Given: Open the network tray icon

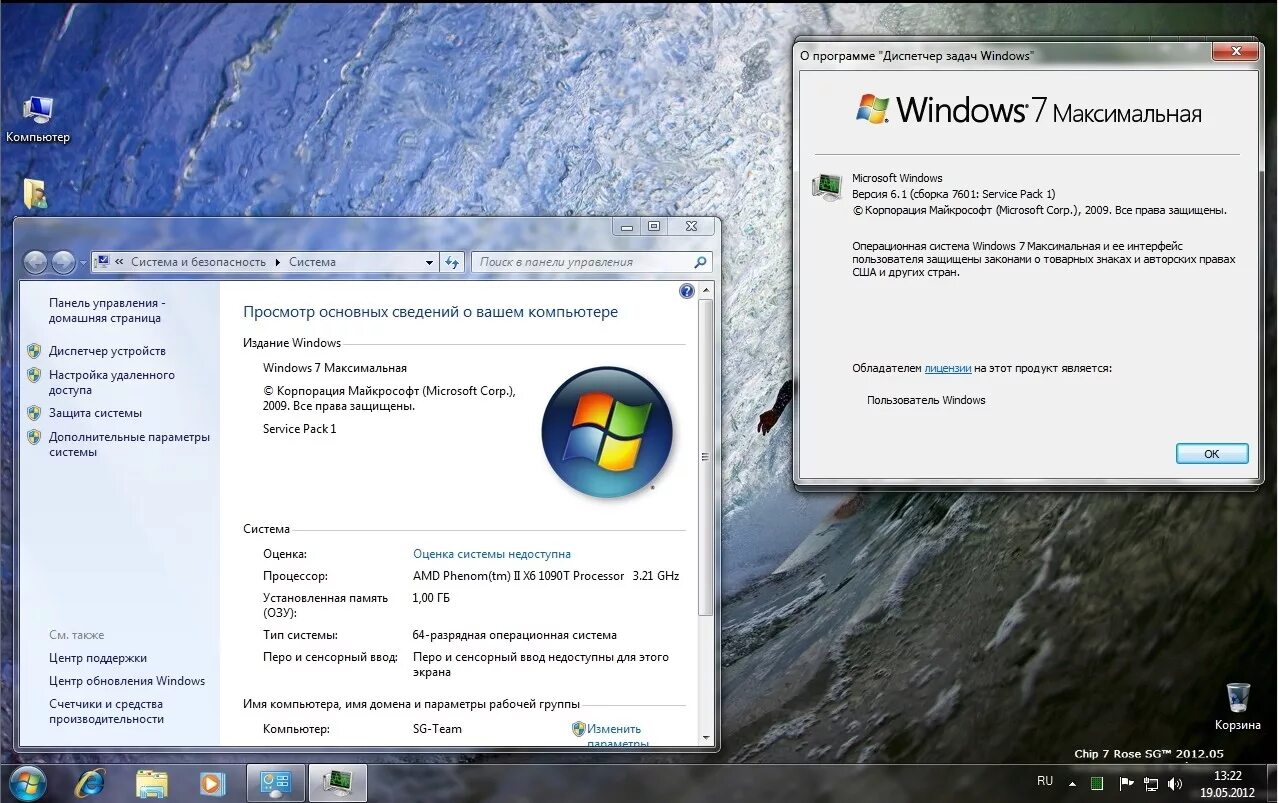Looking at the screenshot, I should 1151,783.
